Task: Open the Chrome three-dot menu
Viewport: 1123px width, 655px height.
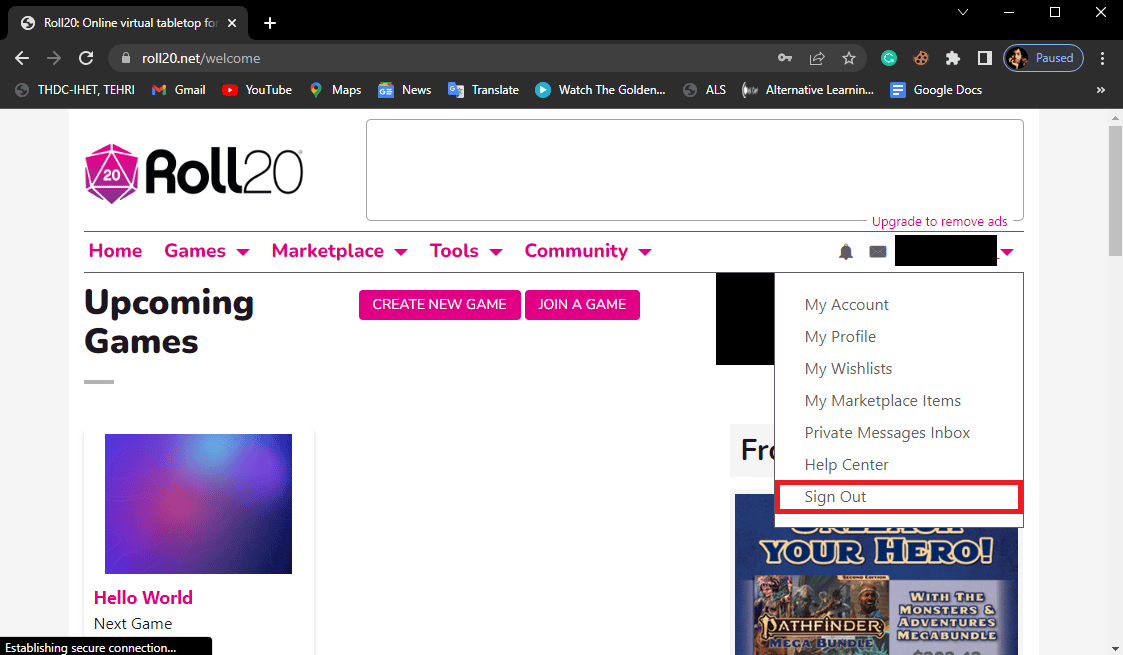Action: point(1102,58)
